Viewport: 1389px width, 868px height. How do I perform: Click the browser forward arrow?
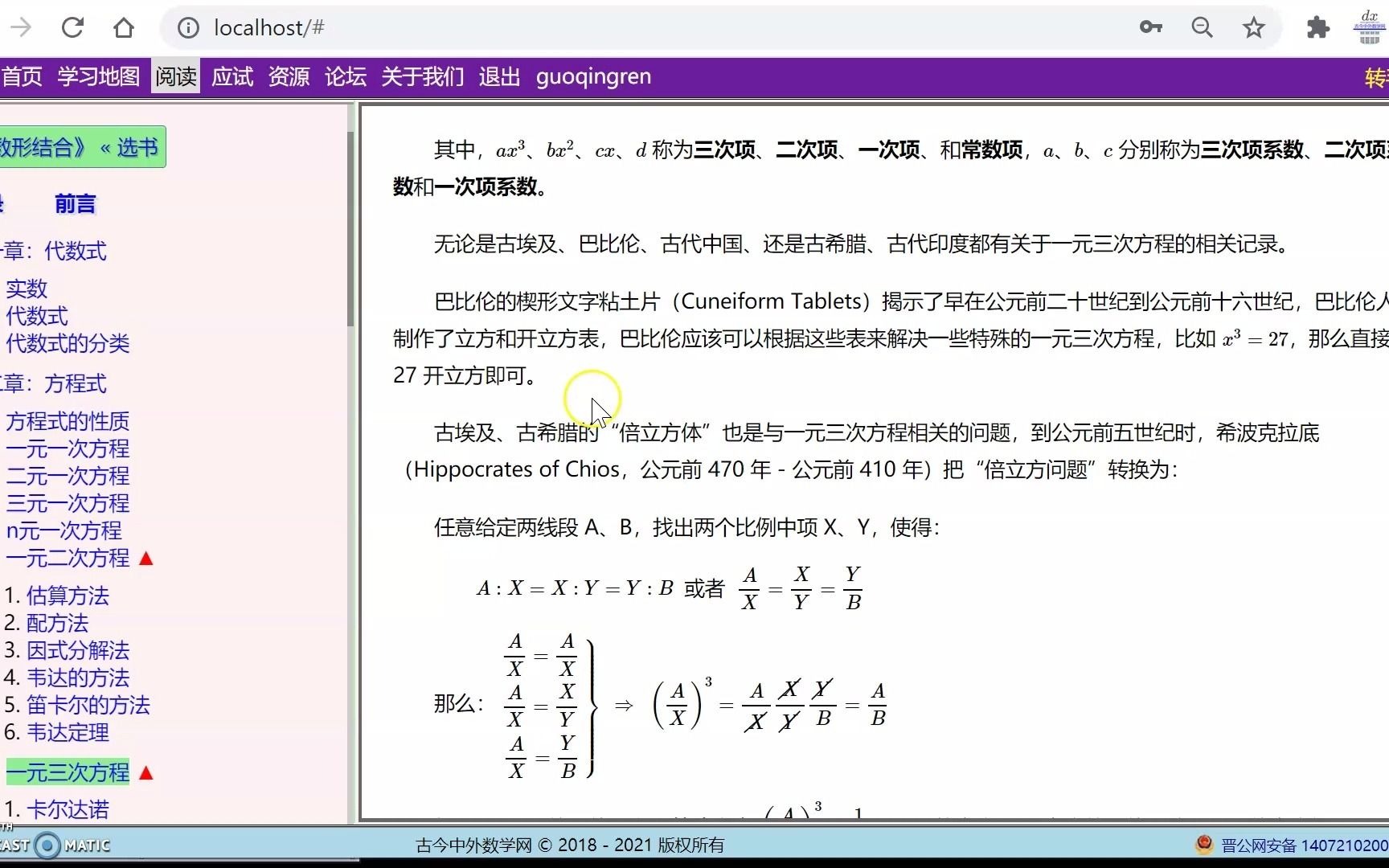[21, 28]
